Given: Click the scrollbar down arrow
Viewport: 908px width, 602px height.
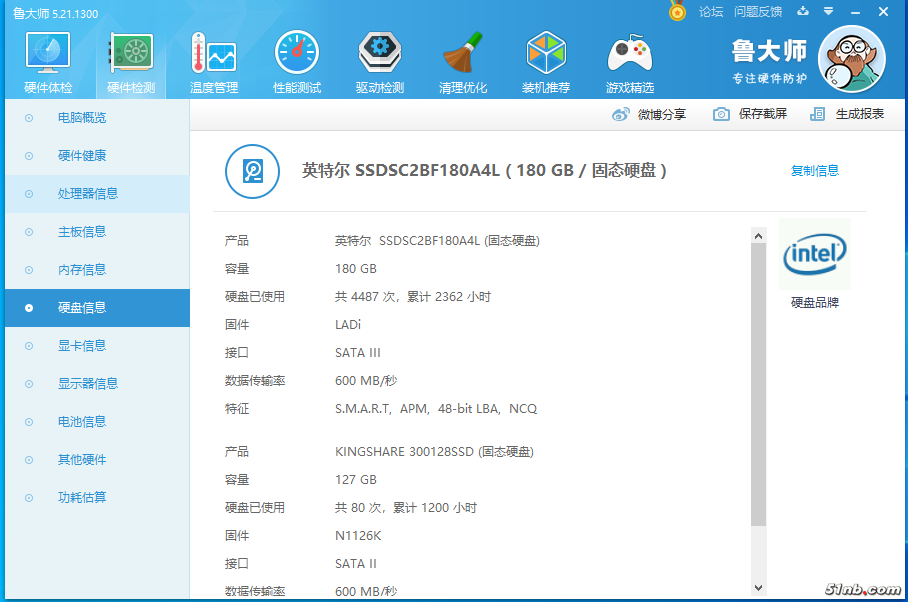Looking at the screenshot, I should [x=758, y=587].
